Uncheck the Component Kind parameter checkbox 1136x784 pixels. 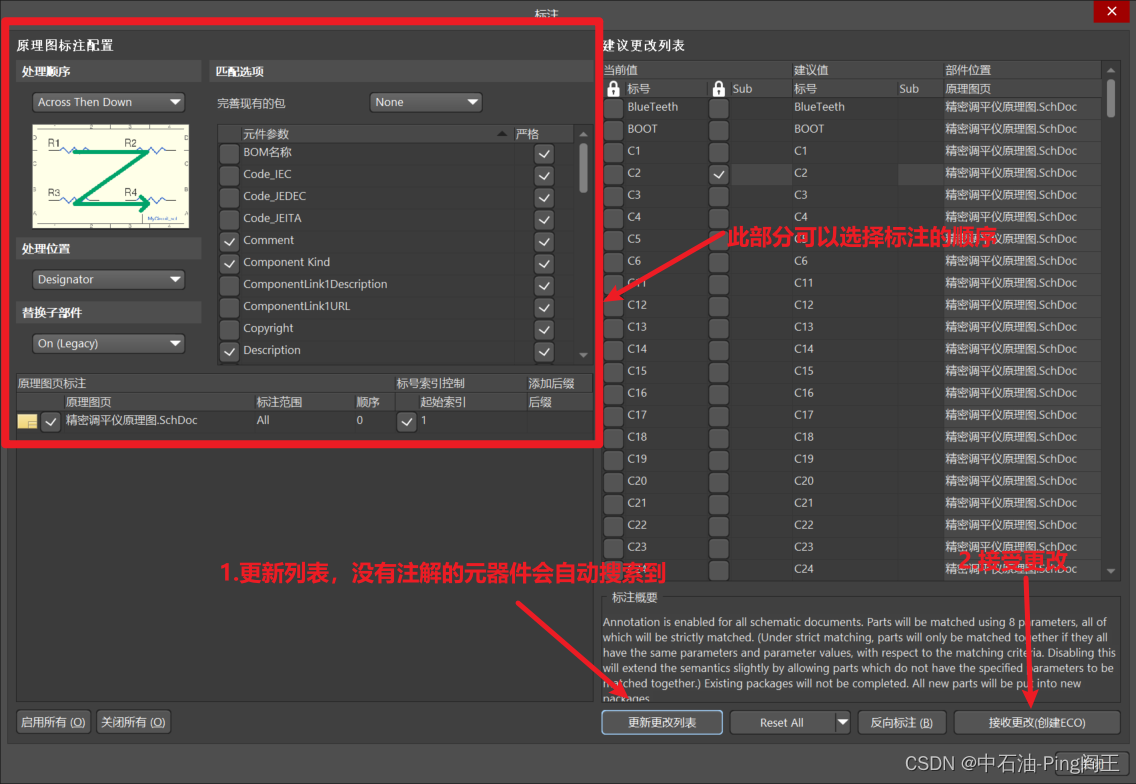pos(230,262)
